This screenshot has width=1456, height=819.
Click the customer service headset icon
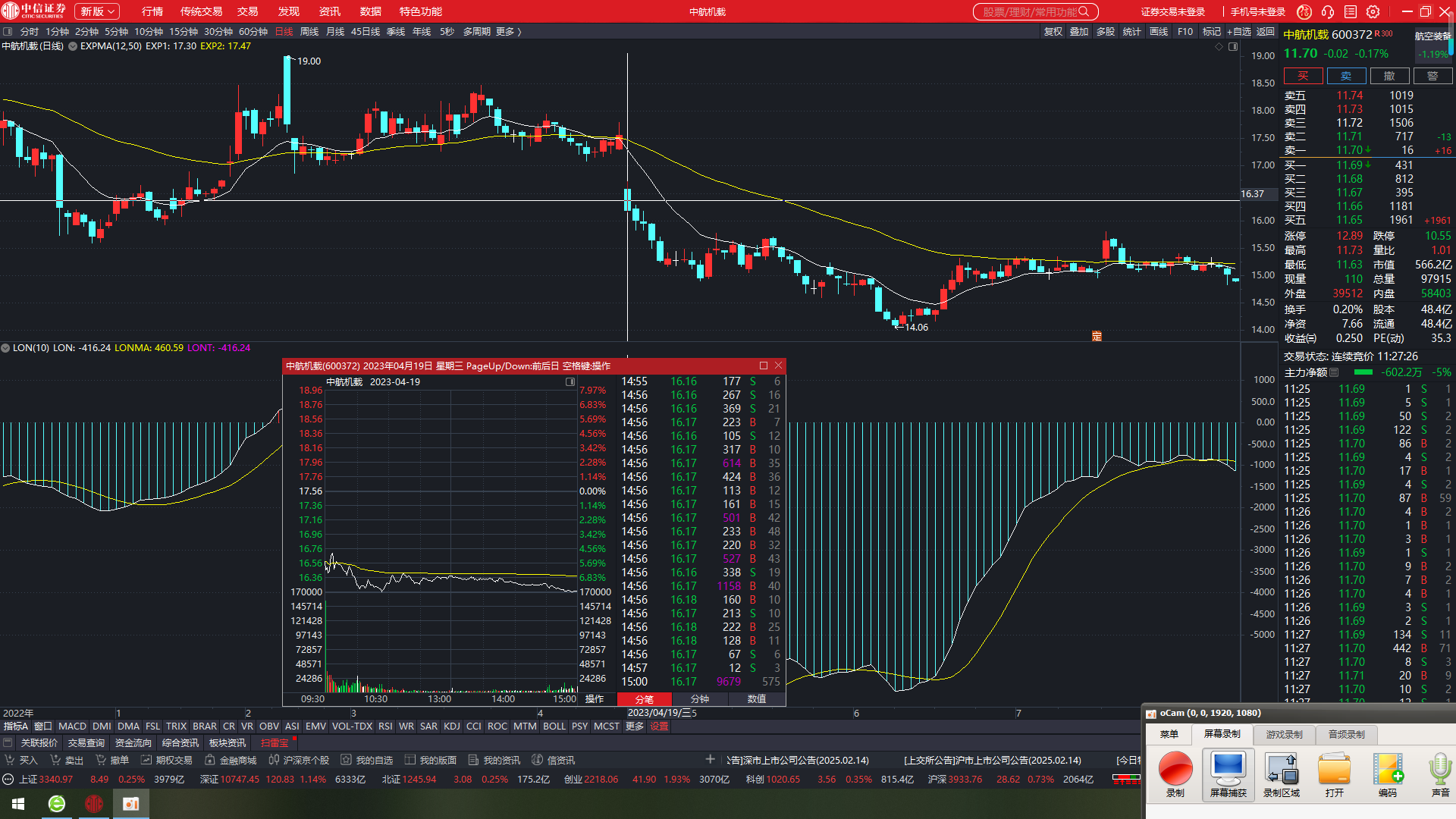1328,11
